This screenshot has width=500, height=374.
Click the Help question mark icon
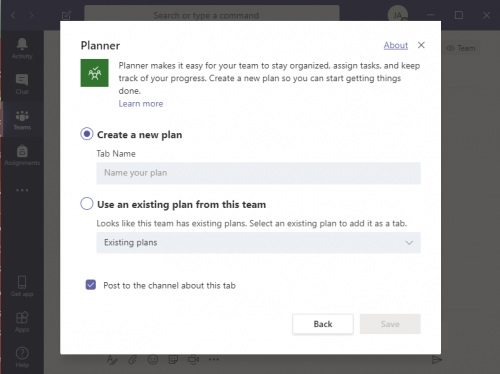(x=22, y=353)
